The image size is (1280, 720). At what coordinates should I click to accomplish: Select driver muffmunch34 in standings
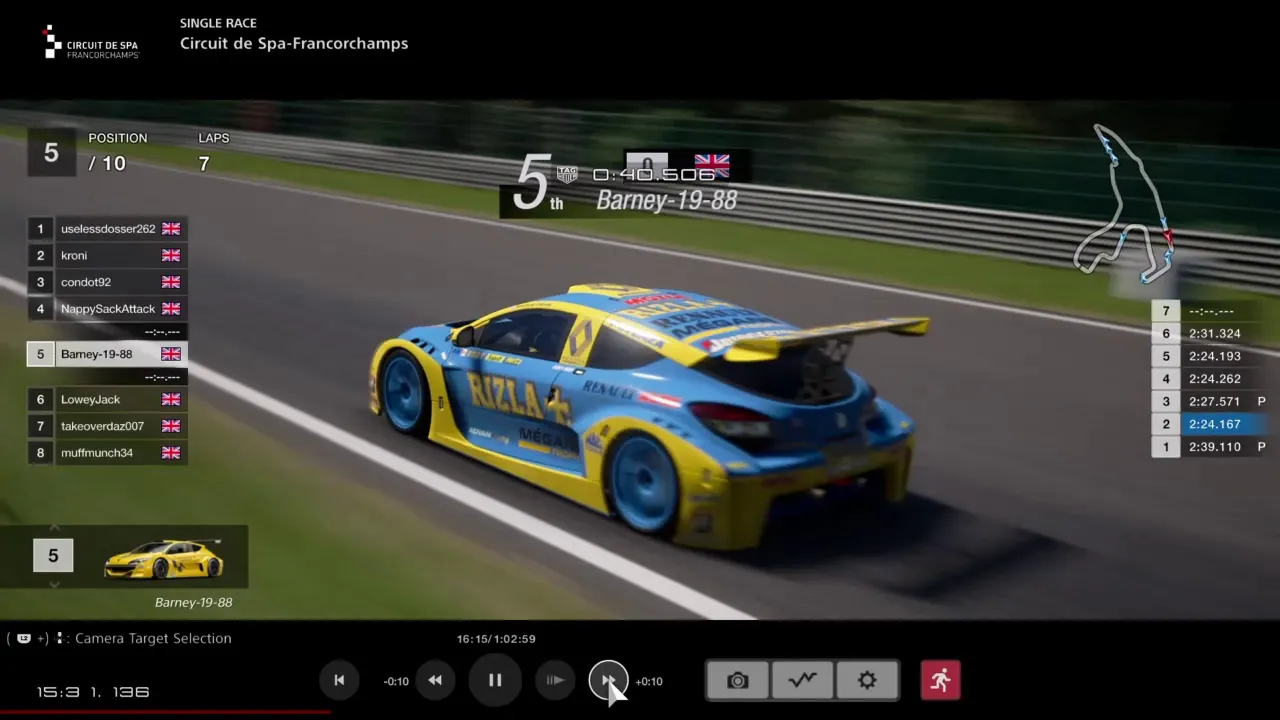pyautogui.click(x=107, y=453)
